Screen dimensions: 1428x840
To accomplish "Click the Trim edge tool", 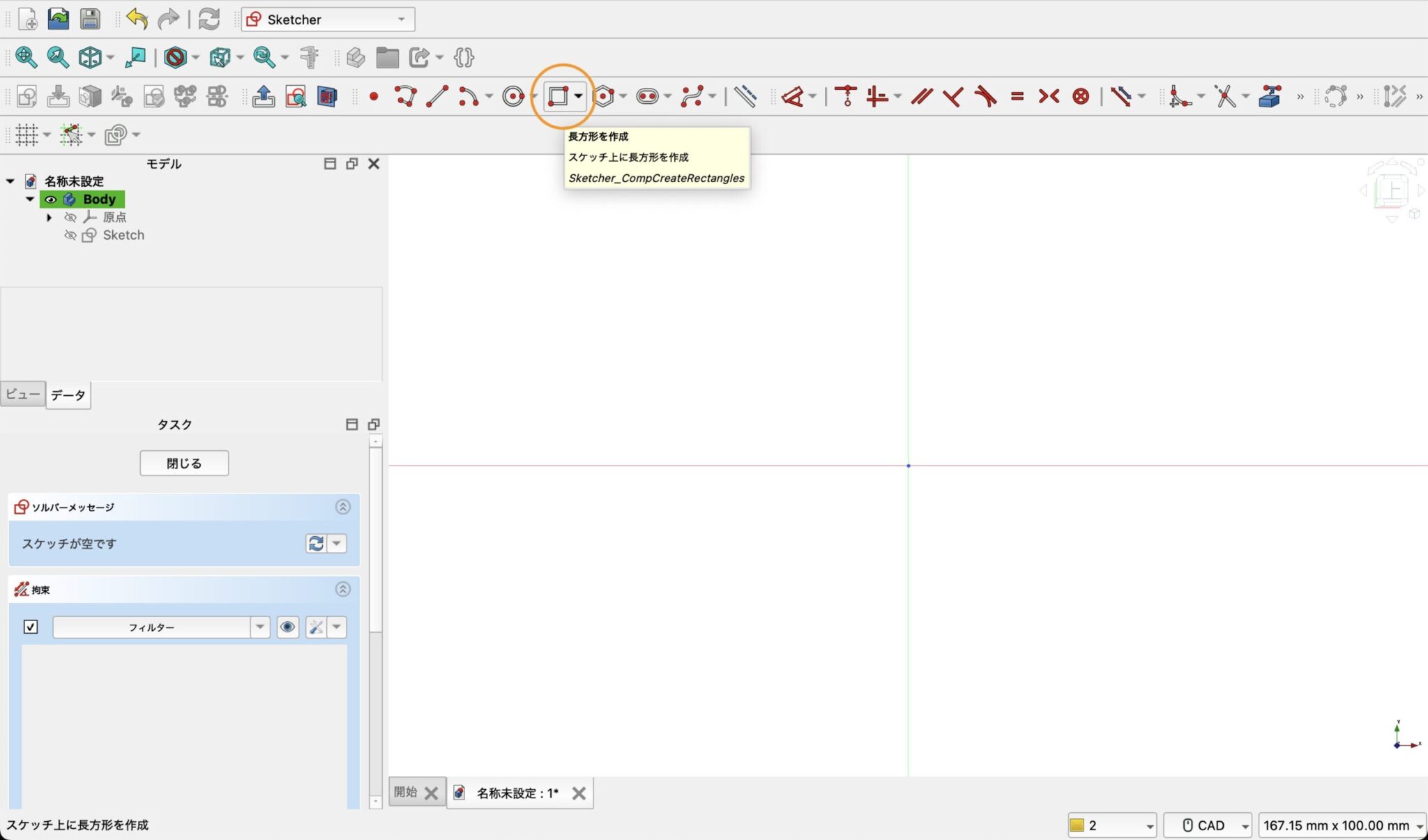I will tap(1225, 96).
